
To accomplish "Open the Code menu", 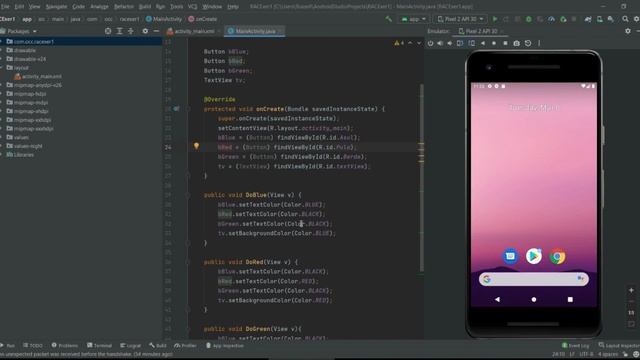I will click(x=78, y=7).
